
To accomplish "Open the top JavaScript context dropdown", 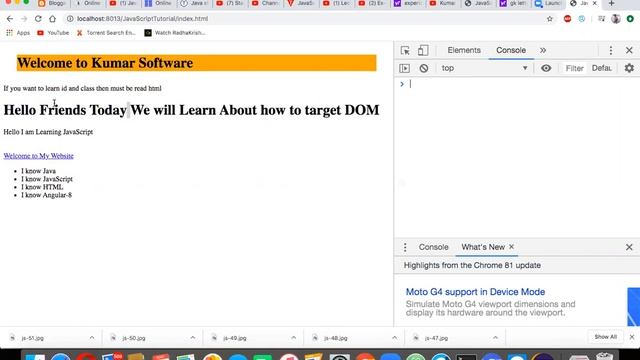I will (484, 68).
